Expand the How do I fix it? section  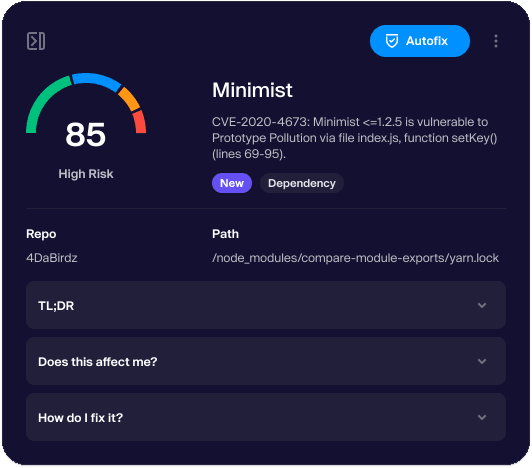pyautogui.click(x=266, y=417)
